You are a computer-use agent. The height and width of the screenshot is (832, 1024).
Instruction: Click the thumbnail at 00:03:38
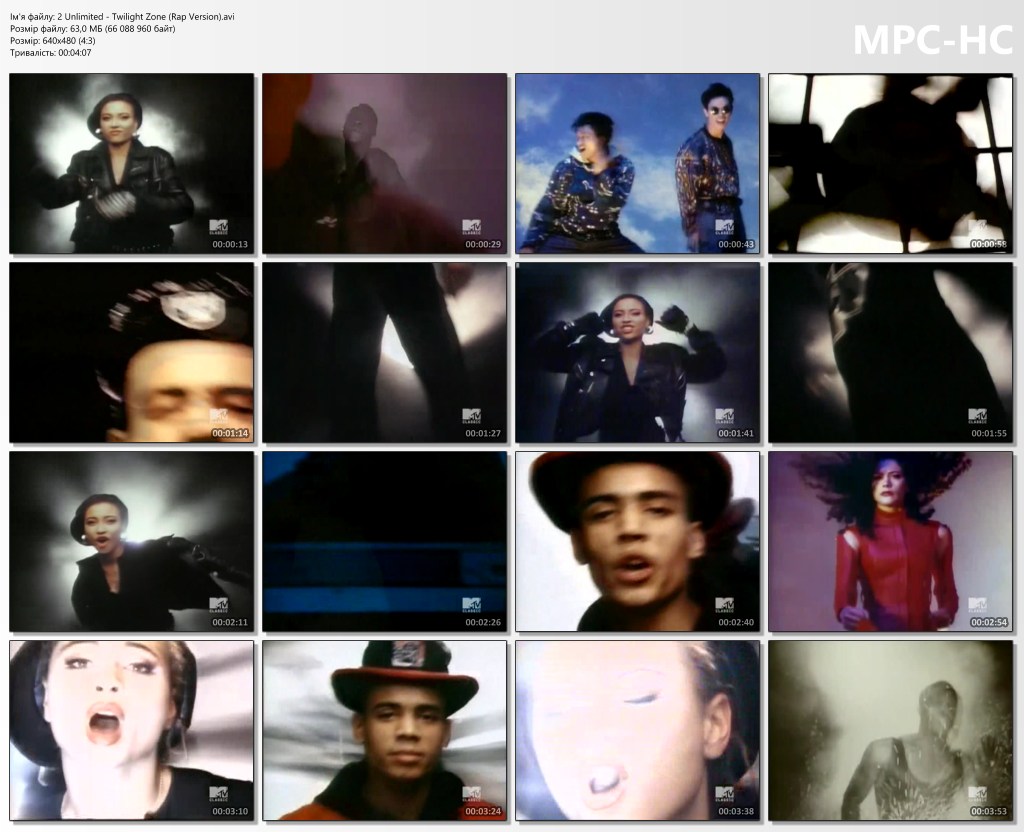[x=637, y=730]
